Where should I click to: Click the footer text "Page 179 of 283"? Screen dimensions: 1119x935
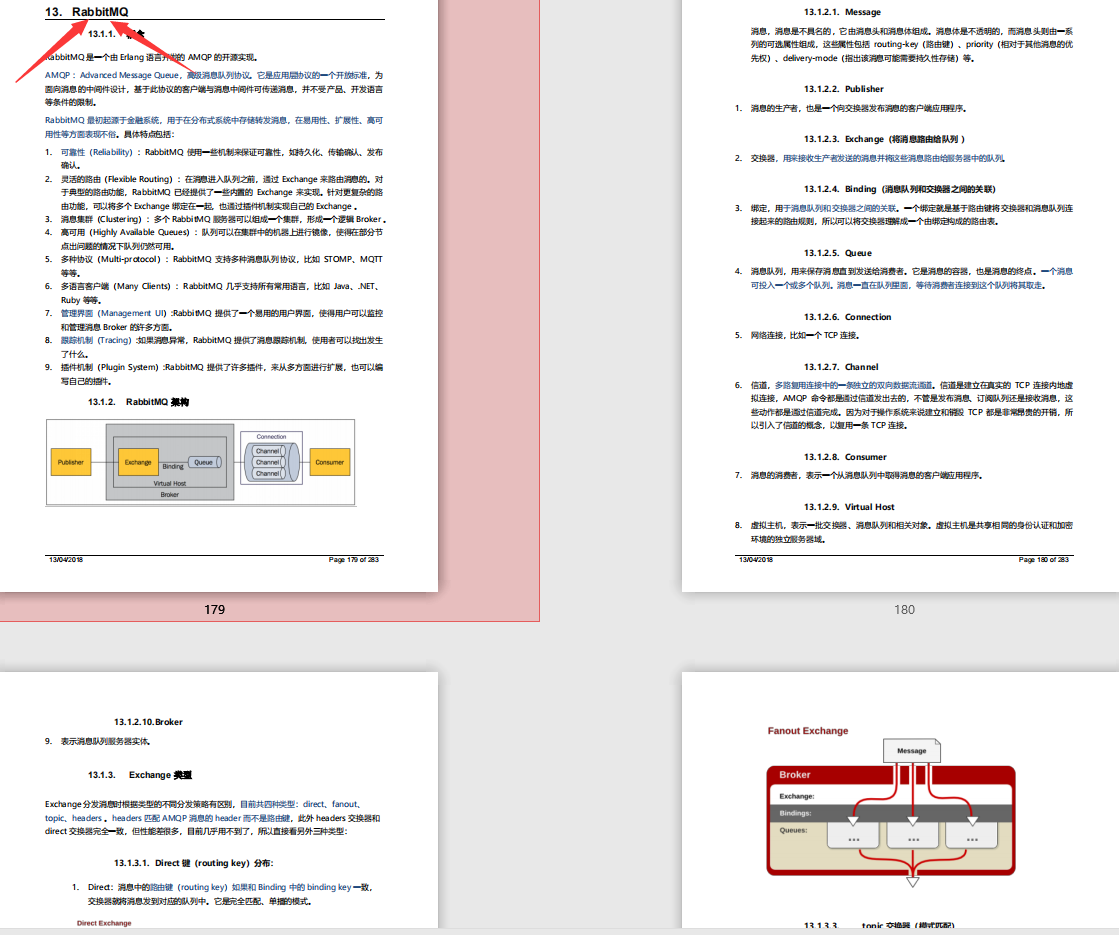coord(354,560)
